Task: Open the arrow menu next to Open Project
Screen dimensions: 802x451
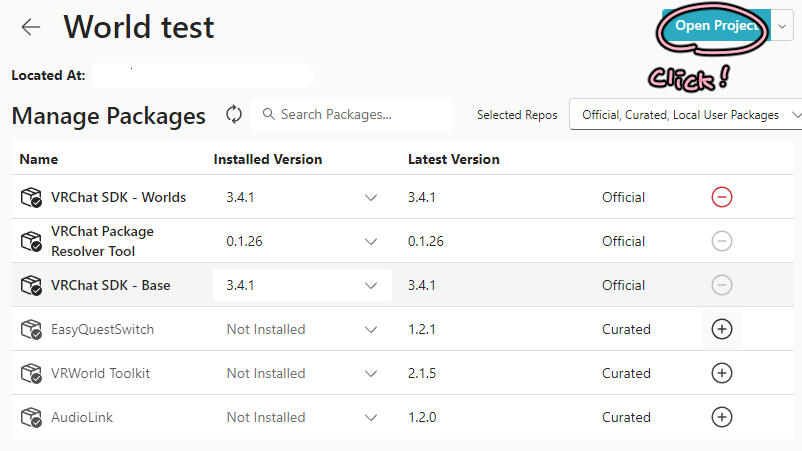Action: [781, 26]
